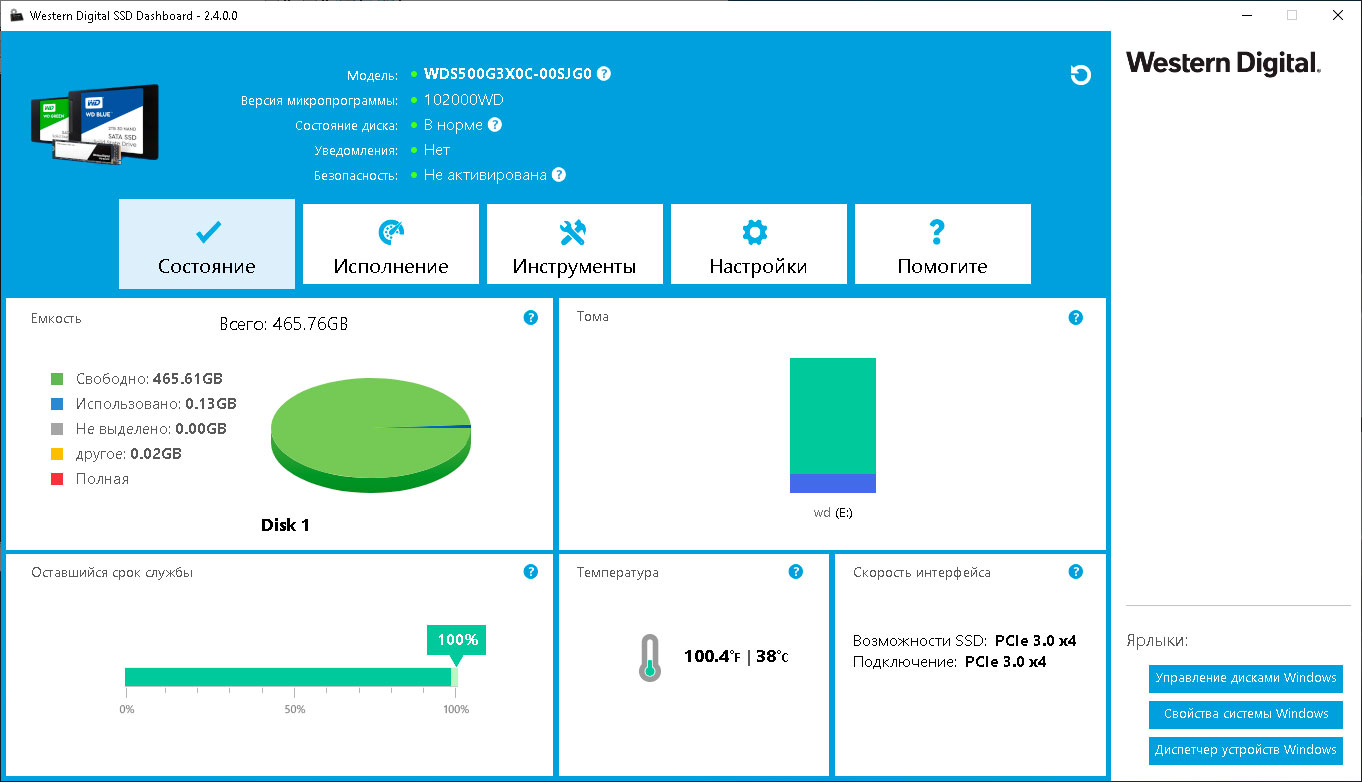
Task: Go to the Настройки tab
Action: tap(759, 244)
